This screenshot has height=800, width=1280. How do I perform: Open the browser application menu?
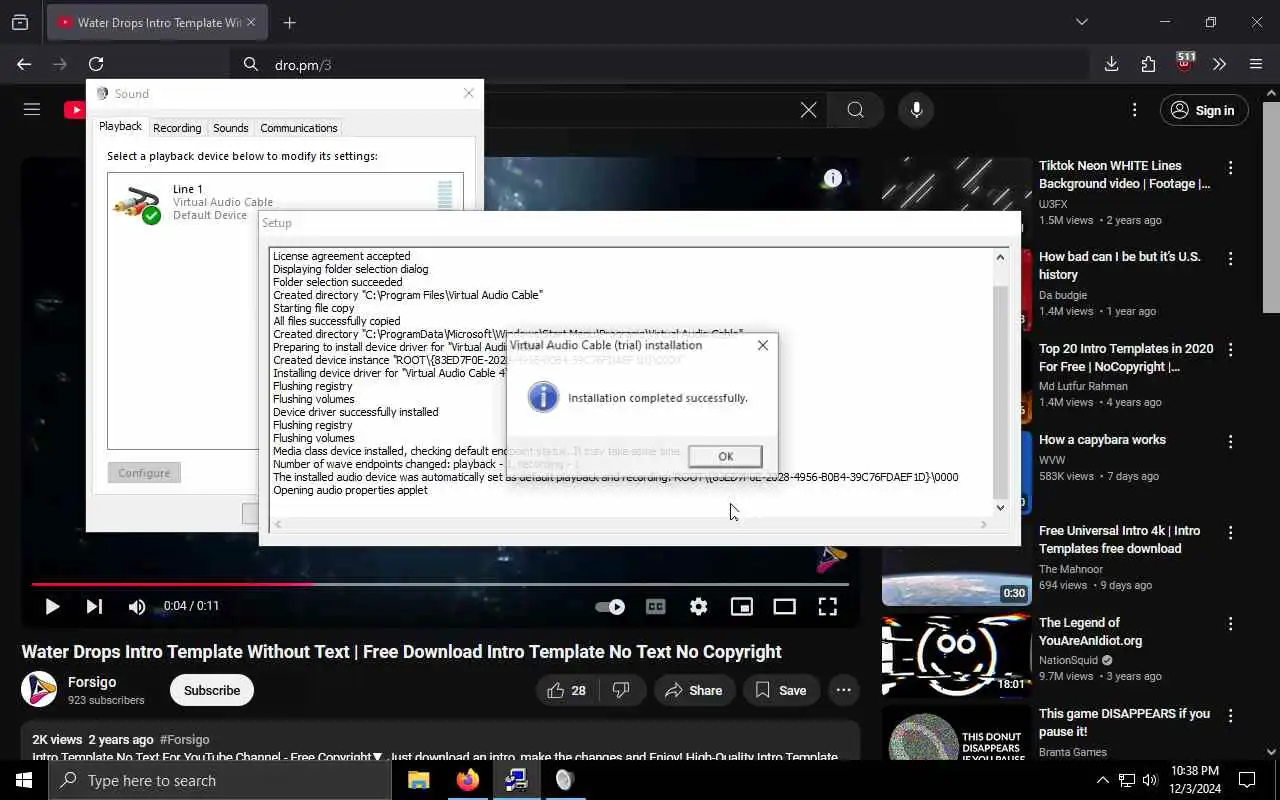click(1256, 64)
